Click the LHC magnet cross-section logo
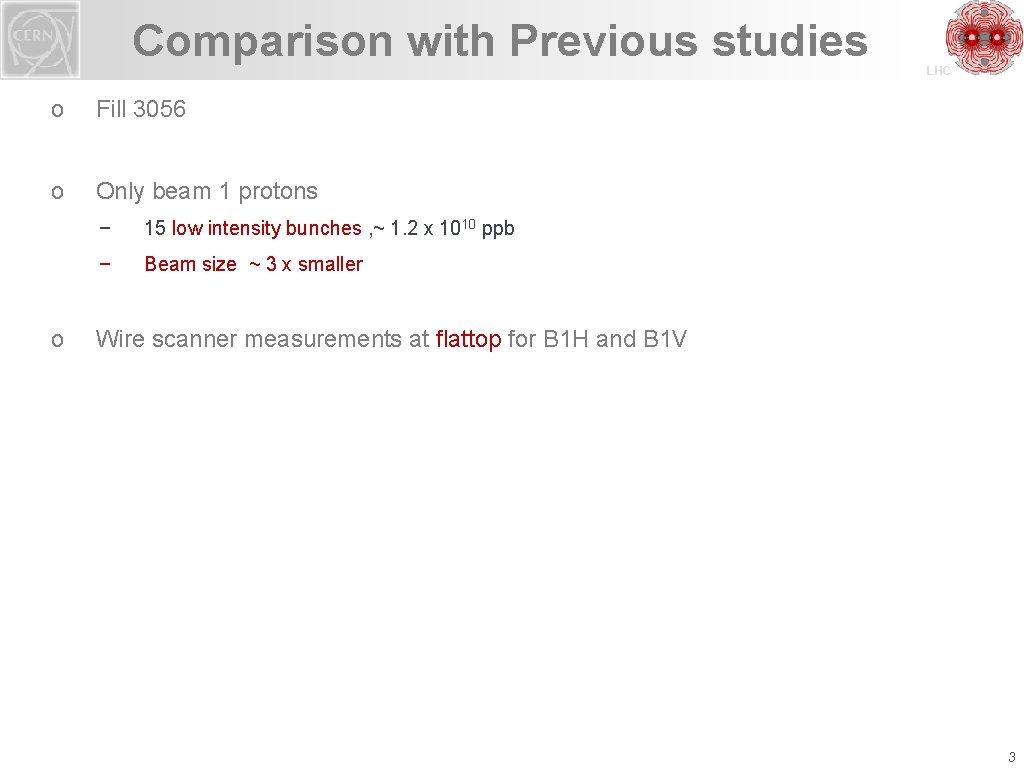 coord(984,38)
